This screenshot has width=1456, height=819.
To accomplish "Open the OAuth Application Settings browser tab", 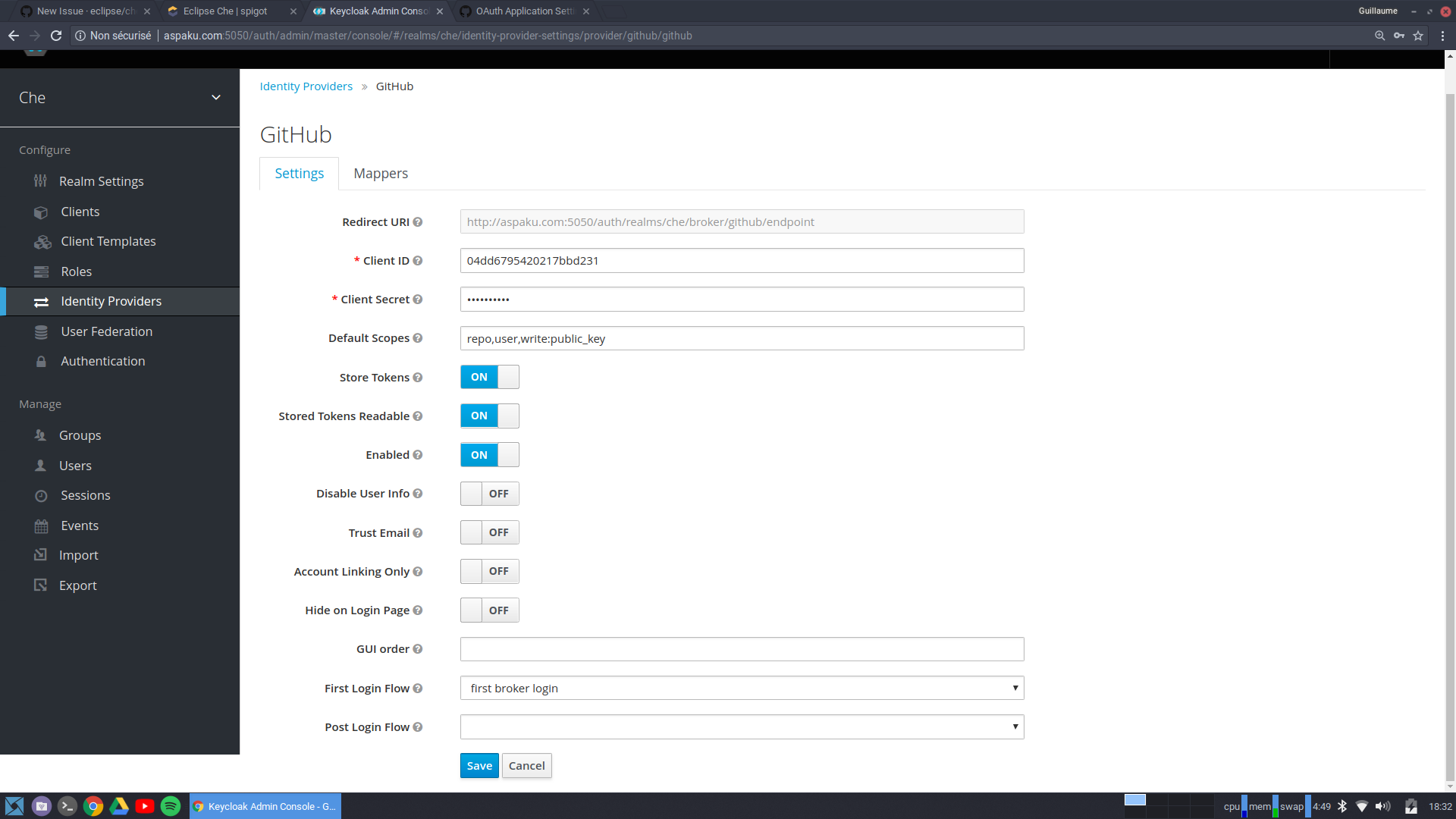I will [x=523, y=11].
